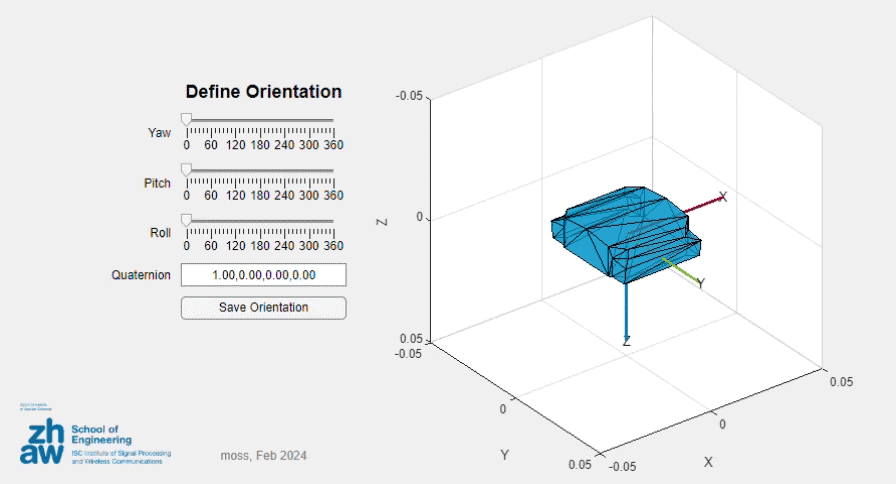
Task: Set Yaw slider to the 180 mark
Action: (x=260, y=120)
